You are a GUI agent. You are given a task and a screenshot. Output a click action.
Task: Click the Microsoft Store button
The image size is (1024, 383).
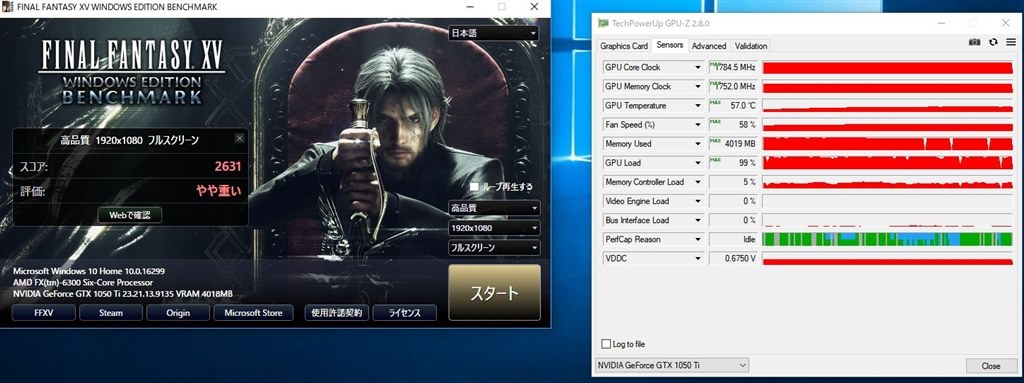click(253, 313)
